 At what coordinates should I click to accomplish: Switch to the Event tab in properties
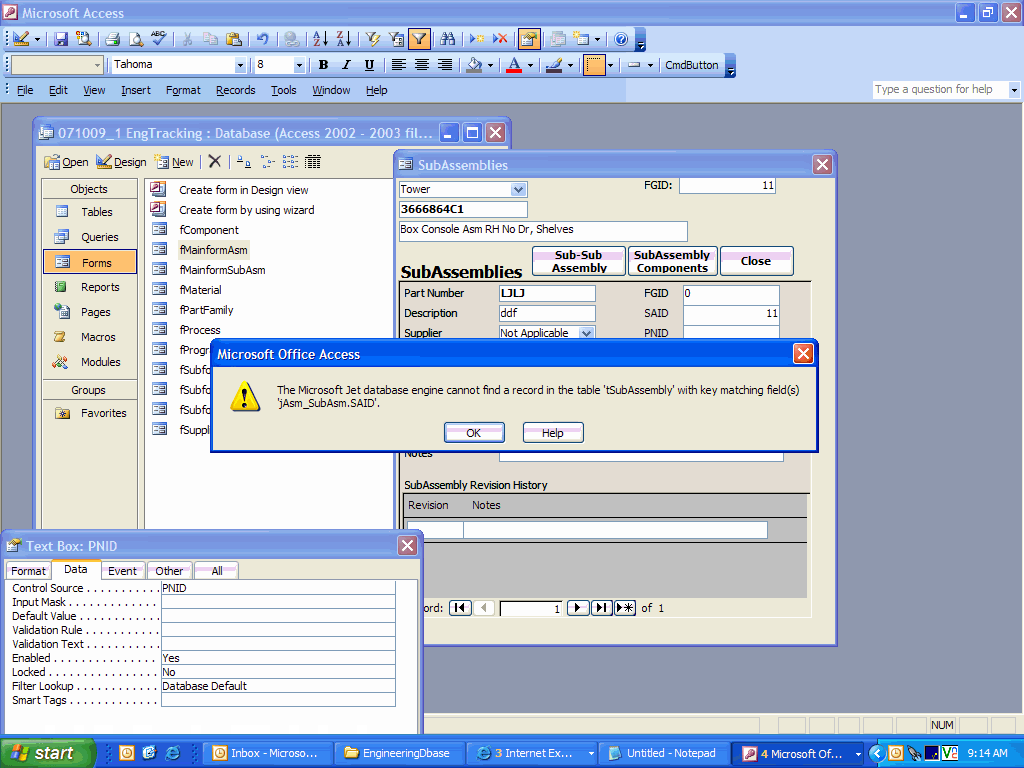(x=122, y=571)
